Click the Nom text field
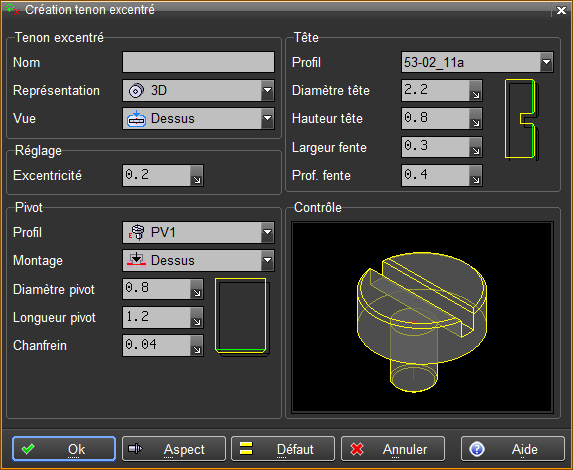 point(198,62)
